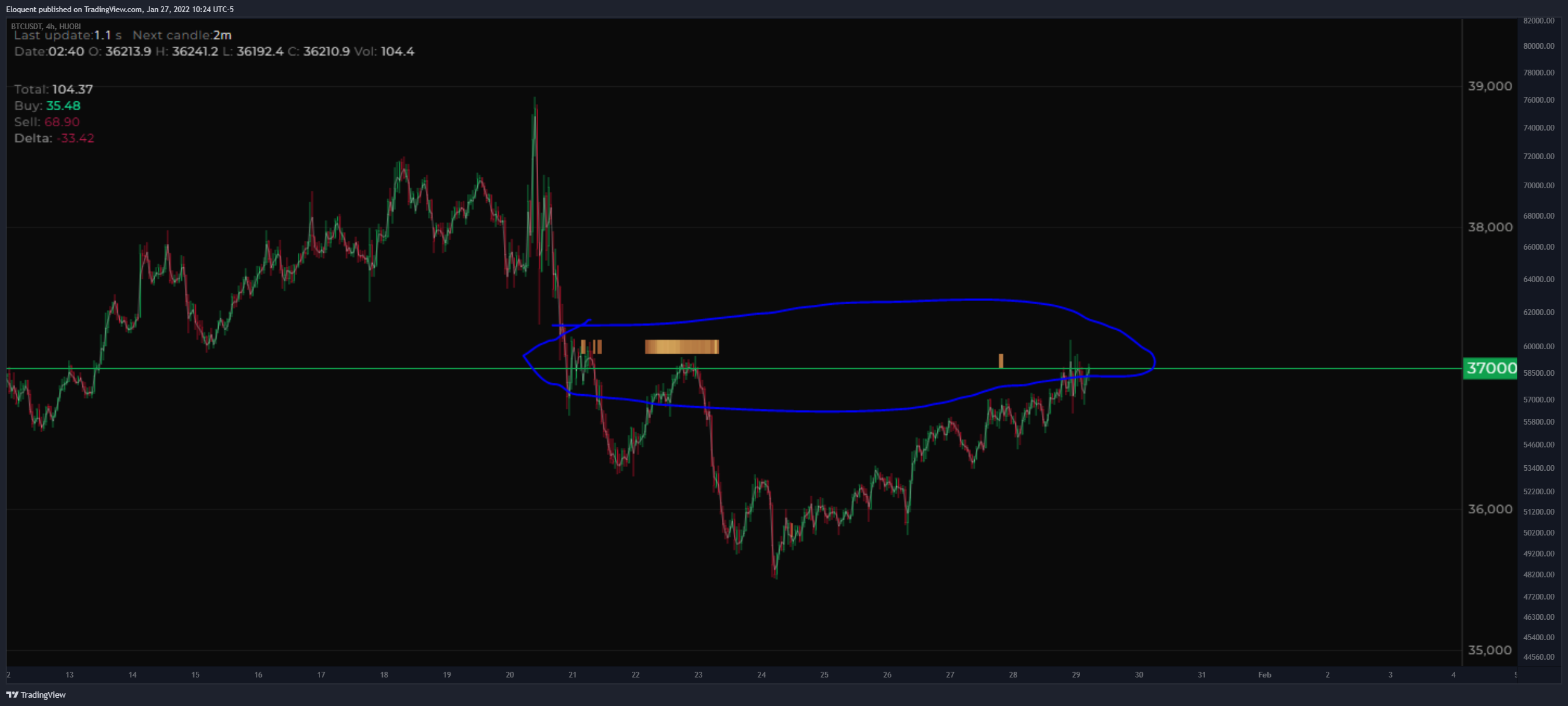
Task: Click date 26 on the time axis
Action: click(x=887, y=675)
